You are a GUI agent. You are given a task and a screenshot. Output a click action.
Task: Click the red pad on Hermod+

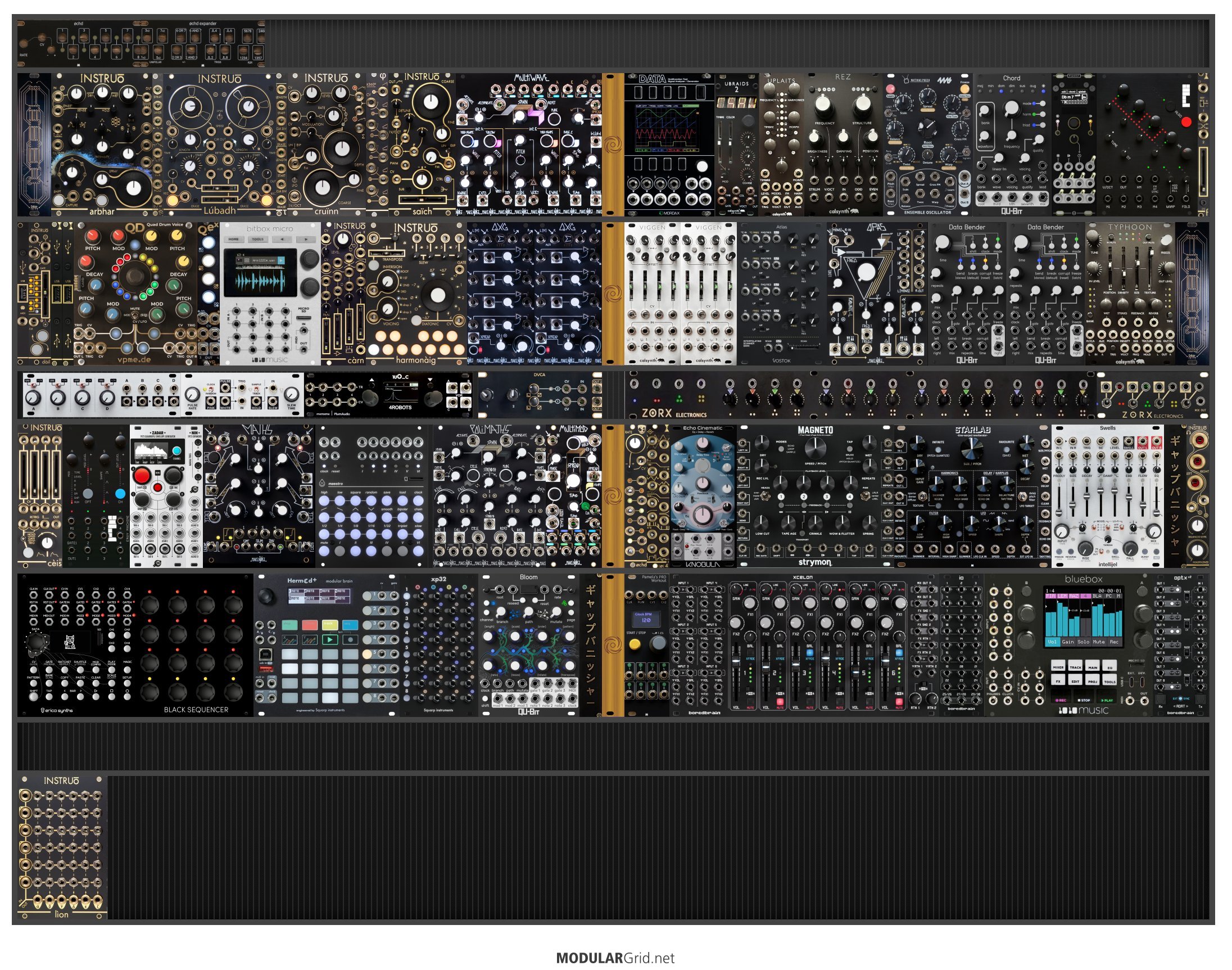click(x=310, y=625)
